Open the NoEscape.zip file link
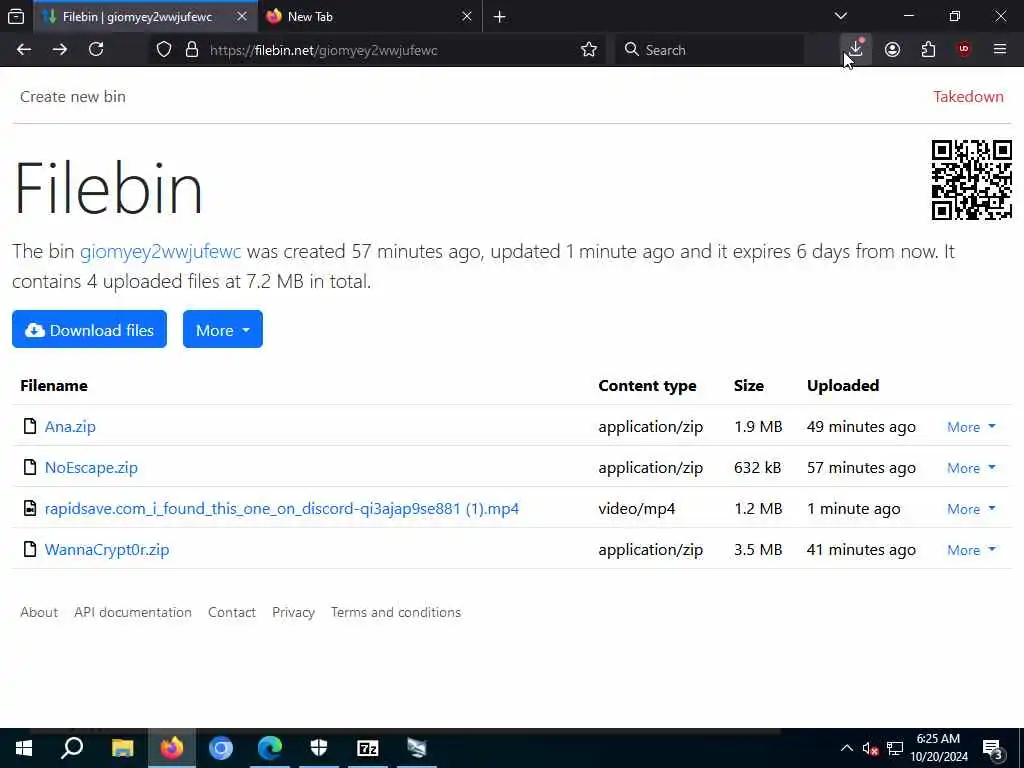 (91, 468)
